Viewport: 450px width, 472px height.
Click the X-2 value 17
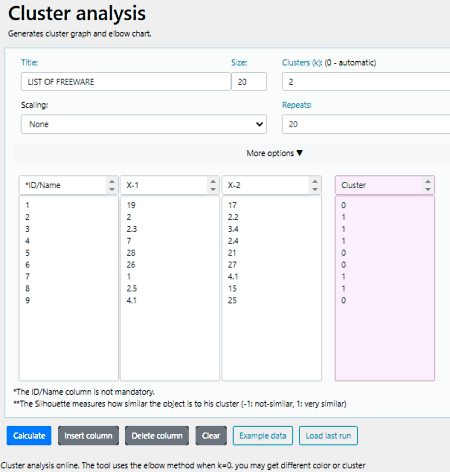tap(232, 205)
